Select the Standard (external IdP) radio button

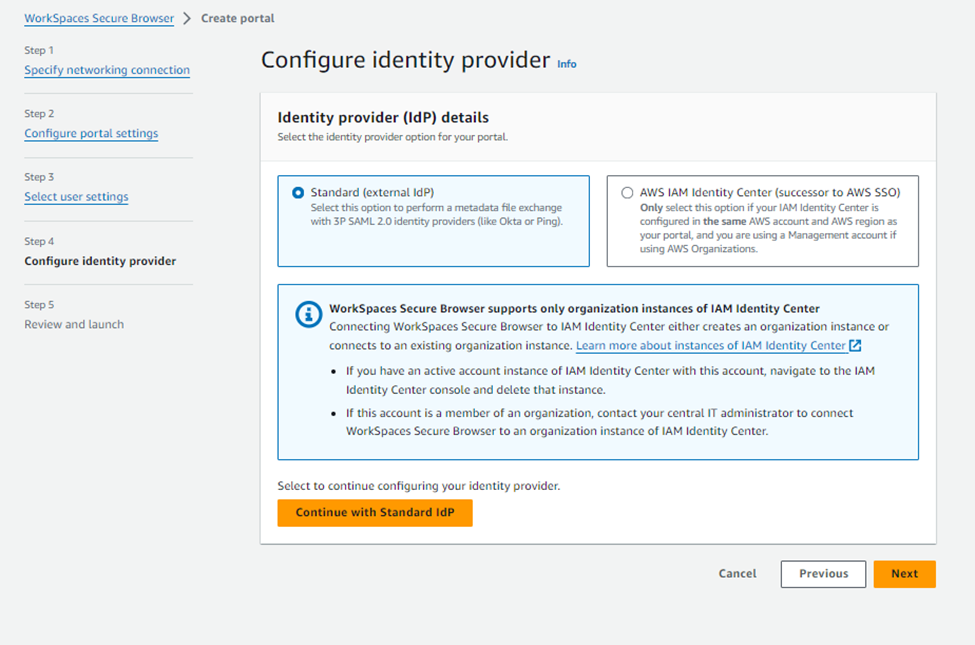(x=298, y=193)
